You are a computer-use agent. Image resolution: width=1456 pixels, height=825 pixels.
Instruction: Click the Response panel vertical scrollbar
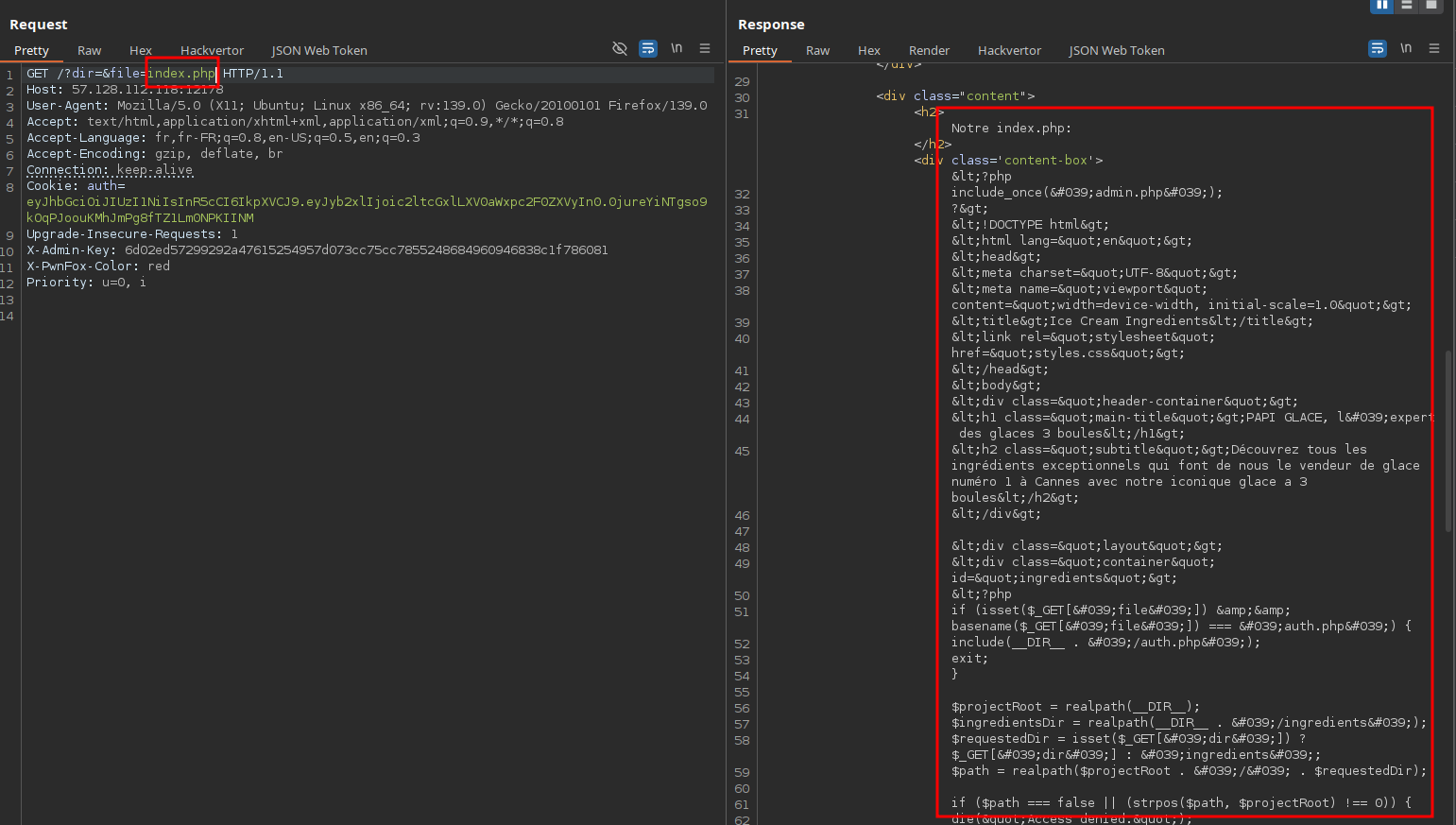tap(1448, 440)
